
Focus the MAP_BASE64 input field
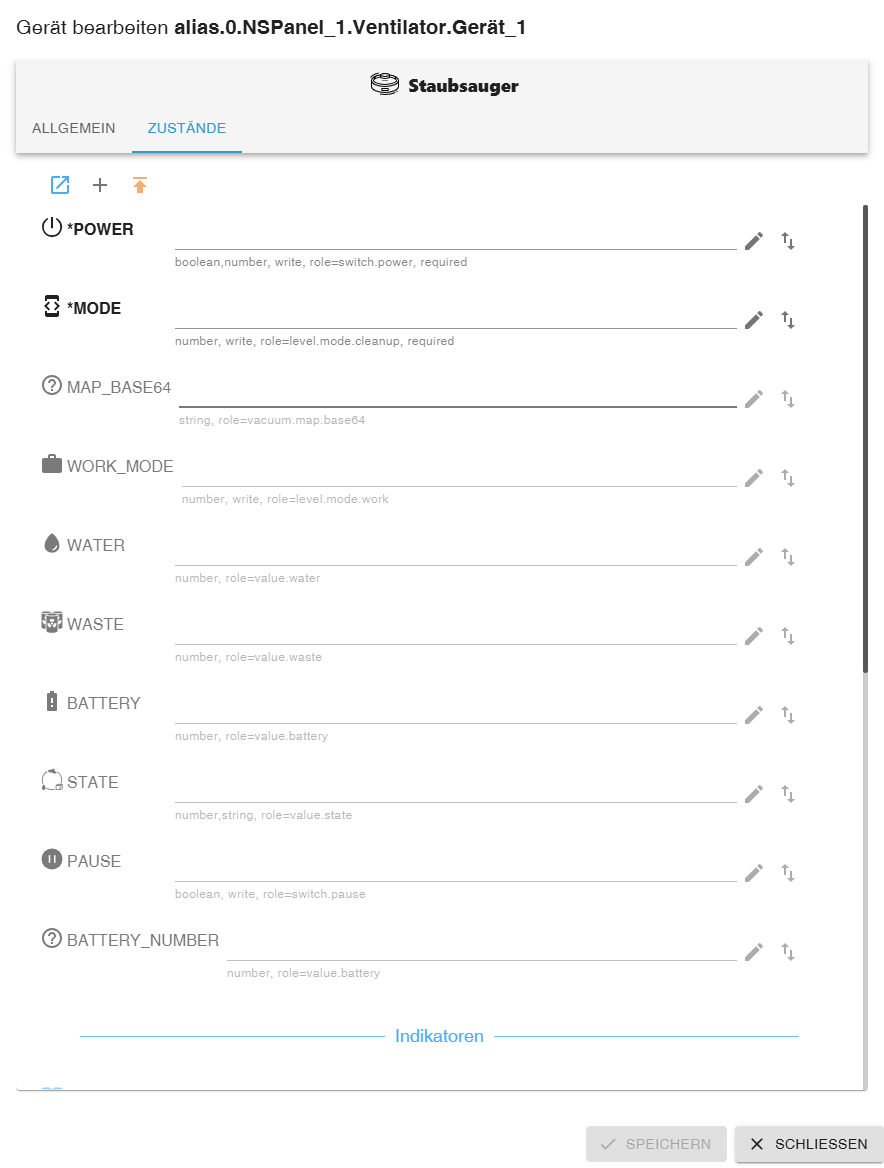(x=457, y=395)
